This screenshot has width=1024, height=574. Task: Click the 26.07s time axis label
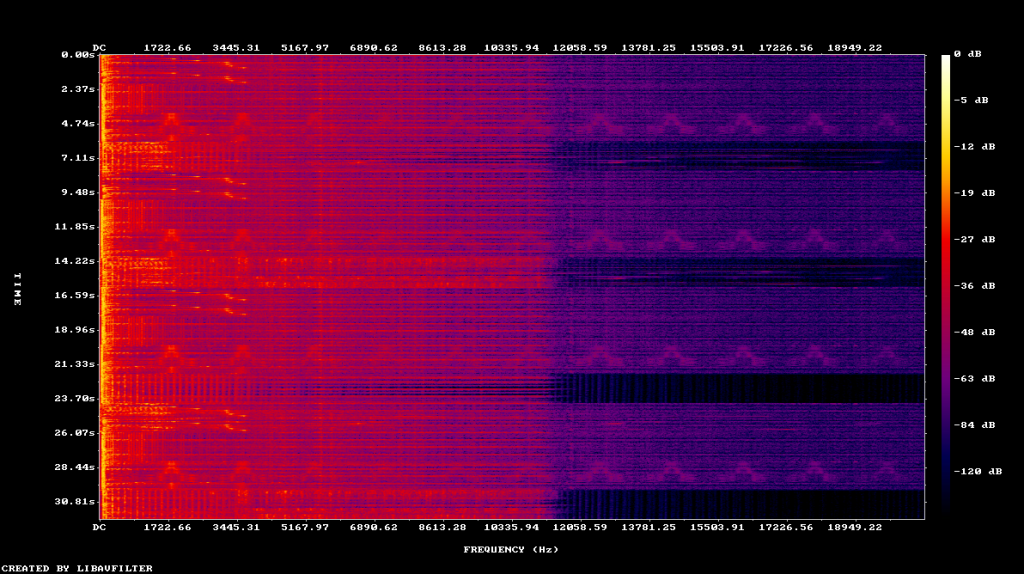74,433
